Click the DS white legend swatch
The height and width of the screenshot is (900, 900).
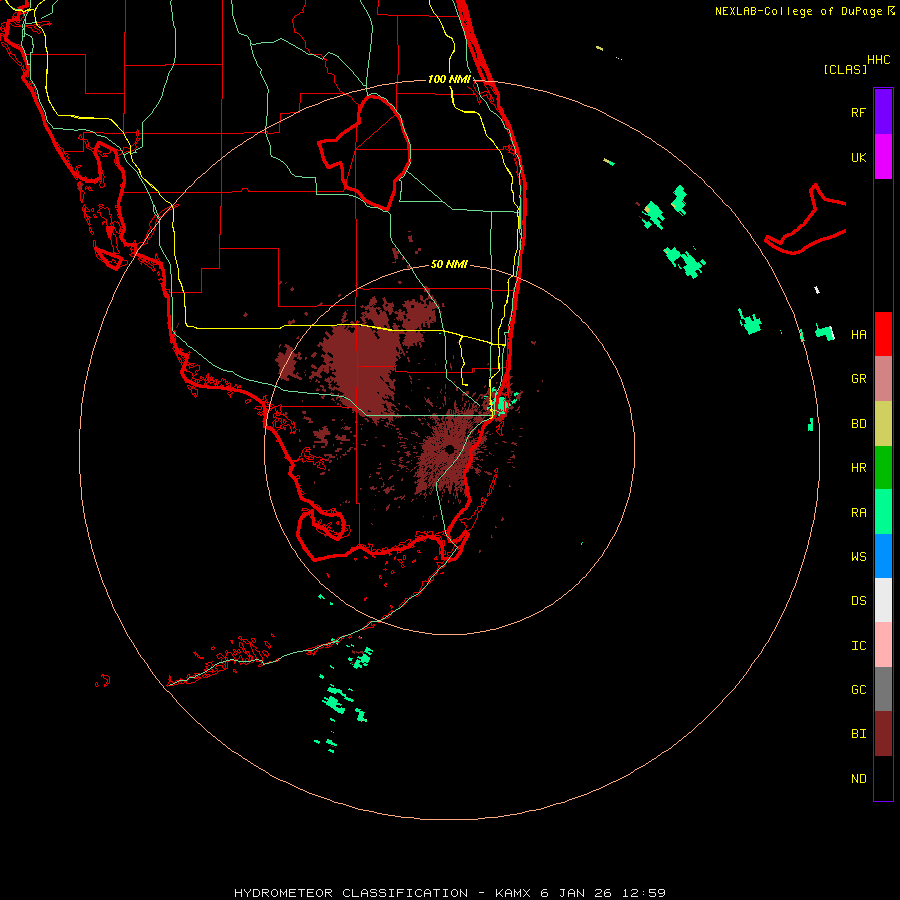(883, 600)
